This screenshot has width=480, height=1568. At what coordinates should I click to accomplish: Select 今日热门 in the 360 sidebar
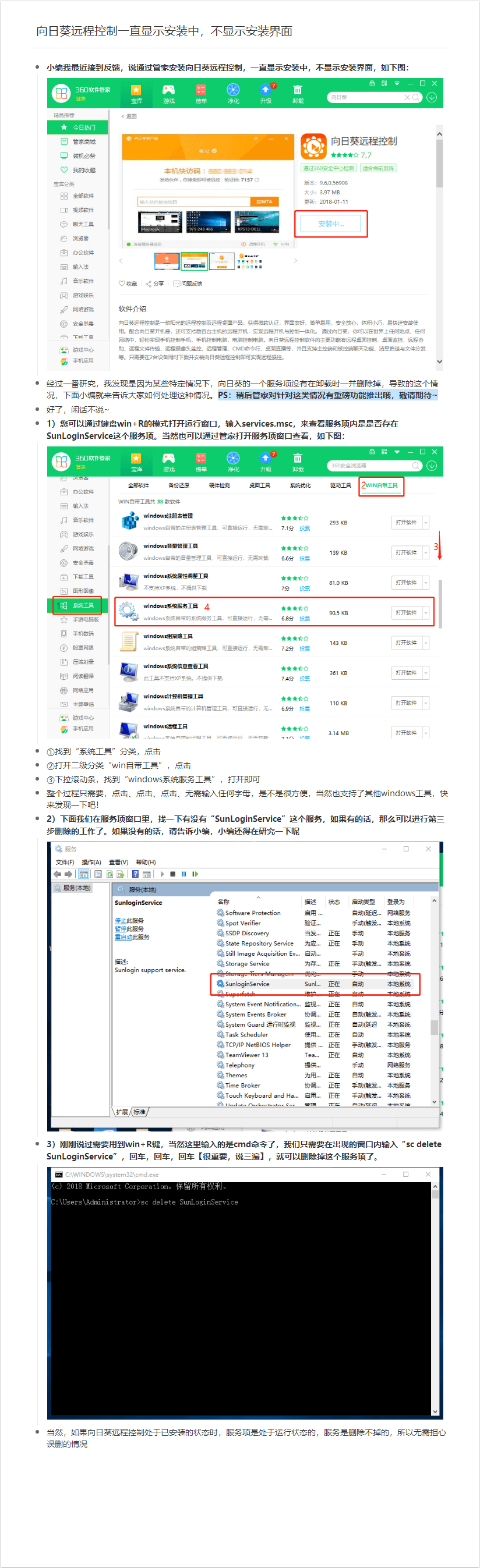coord(77,127)
